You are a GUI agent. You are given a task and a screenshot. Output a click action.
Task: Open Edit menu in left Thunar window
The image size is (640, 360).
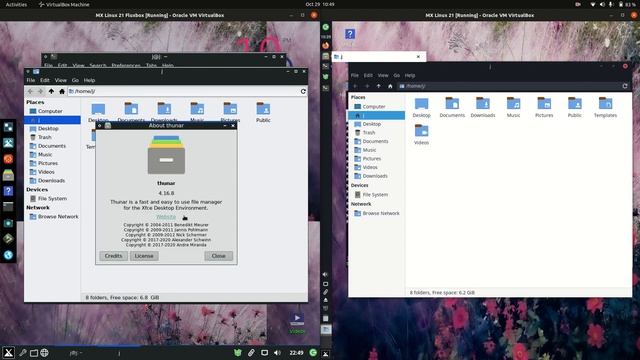click(45, 80)
